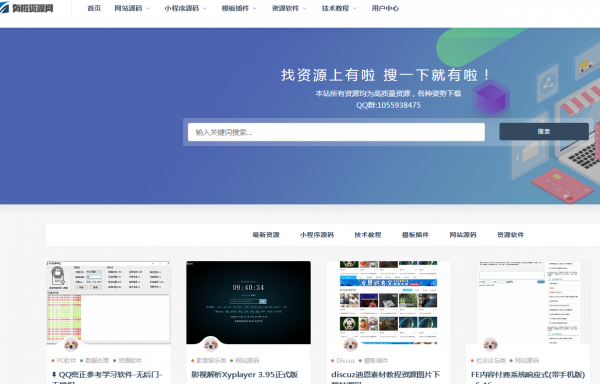The width and height of the screenshot is (600, 384).
Task: Click the Discuz tag on third card
Action: pyautogui.click(x=346, y=360)
